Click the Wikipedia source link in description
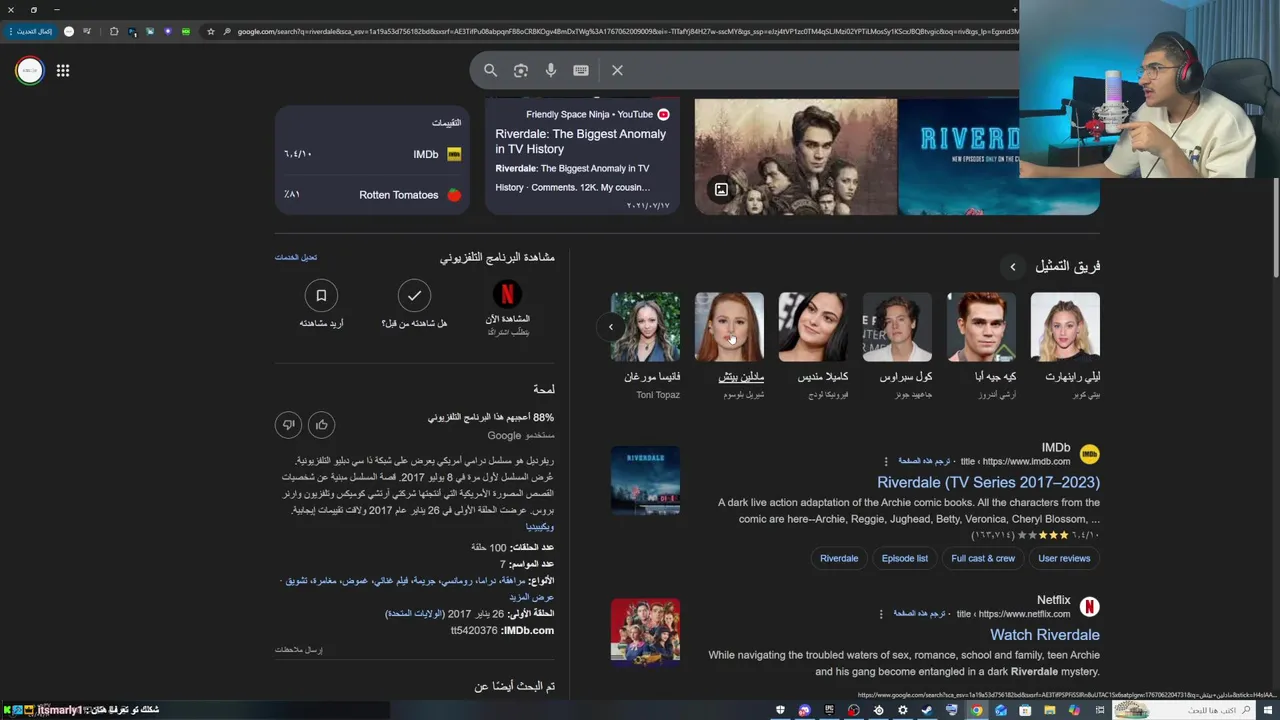Viewport: 1280px width, 720px height. 539,527
